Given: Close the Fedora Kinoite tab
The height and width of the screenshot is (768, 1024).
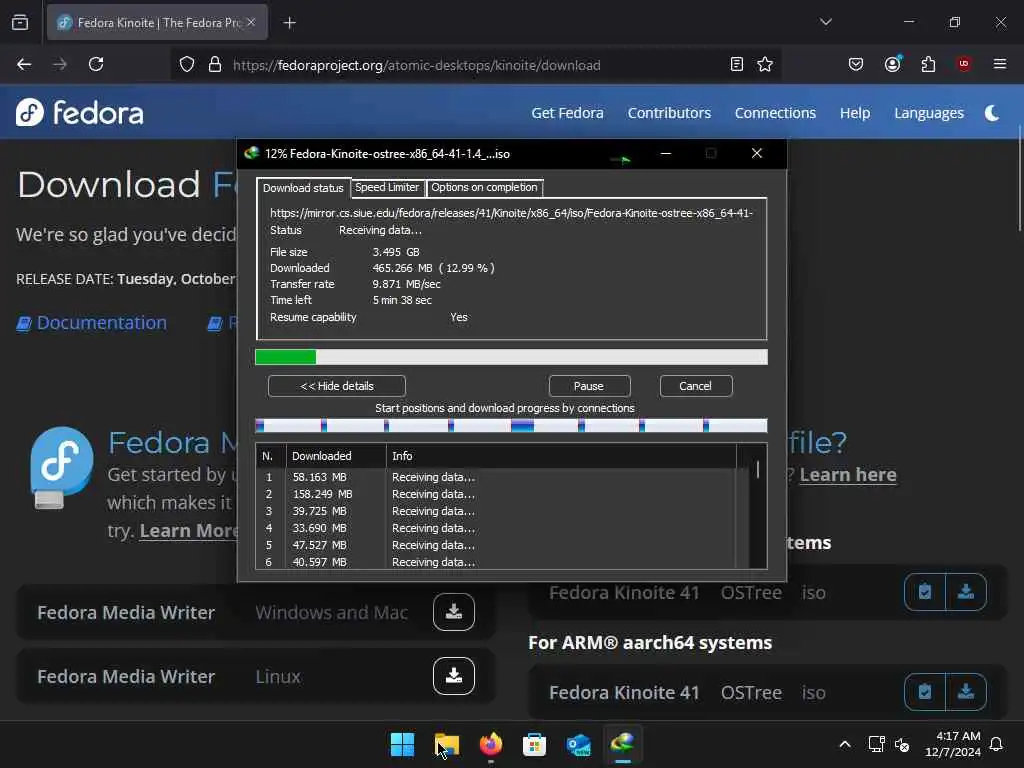Looking at the screenshot, I should (x=251, y=22).
